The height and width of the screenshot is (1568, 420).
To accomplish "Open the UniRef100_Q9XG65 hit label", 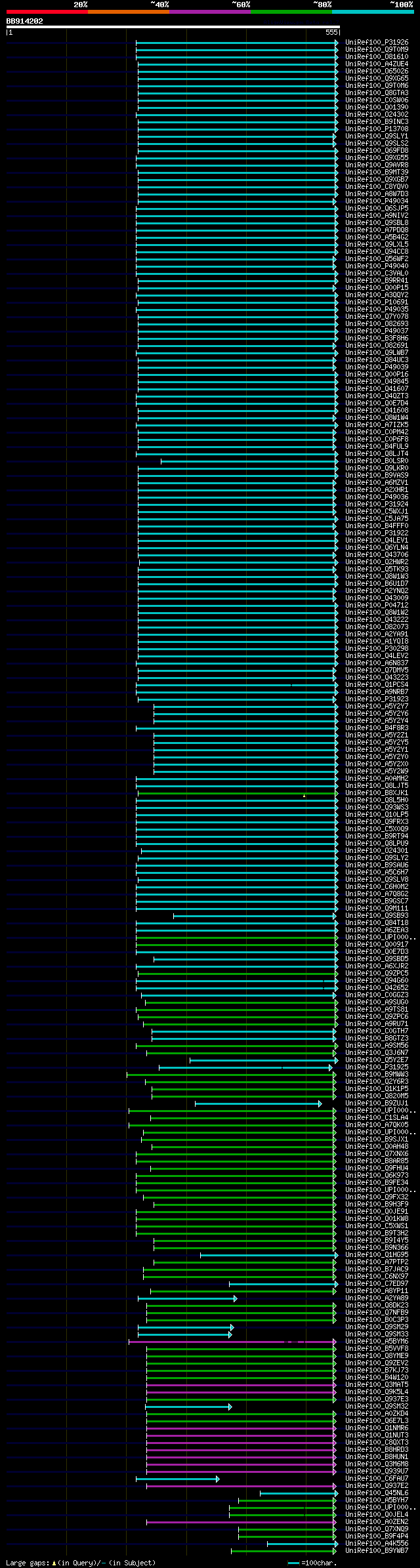I will click(x=377, y=79).
